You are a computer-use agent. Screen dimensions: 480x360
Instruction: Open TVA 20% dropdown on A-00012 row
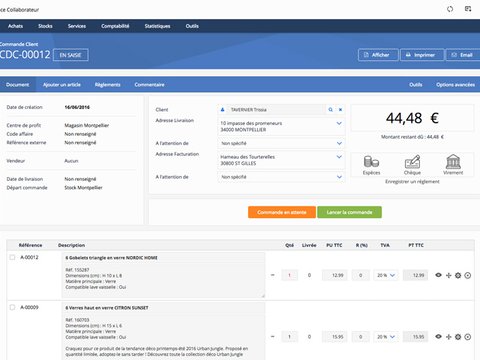[x=386, y=275]
